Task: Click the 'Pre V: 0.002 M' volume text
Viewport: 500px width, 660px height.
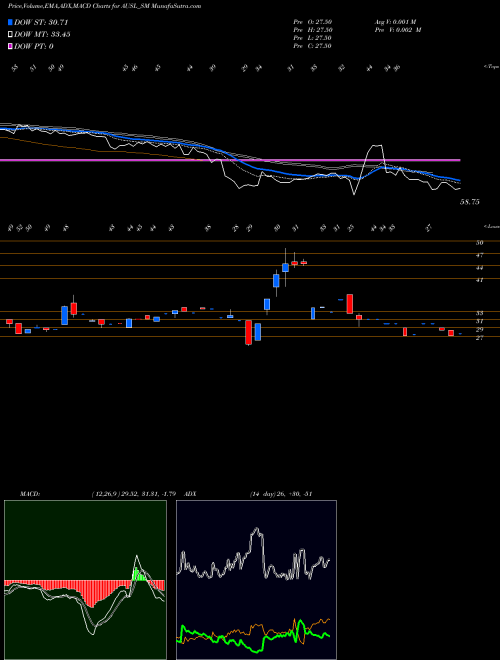Action: pyautogui.click(x=397, y=30)
